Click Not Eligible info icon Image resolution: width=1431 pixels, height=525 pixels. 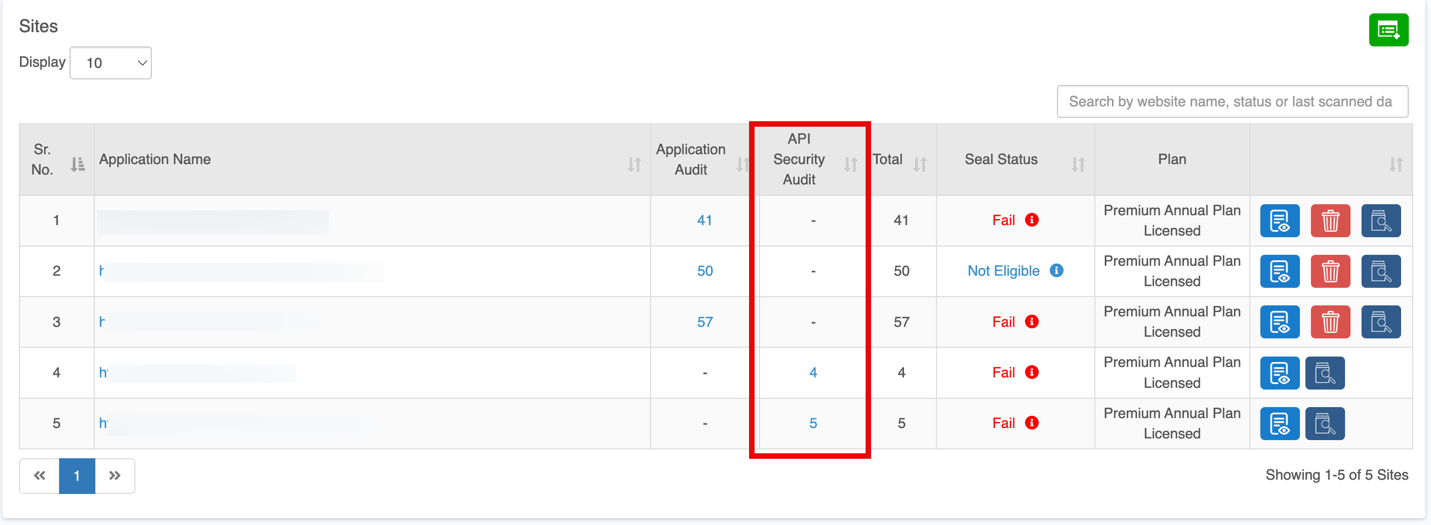1056,271
